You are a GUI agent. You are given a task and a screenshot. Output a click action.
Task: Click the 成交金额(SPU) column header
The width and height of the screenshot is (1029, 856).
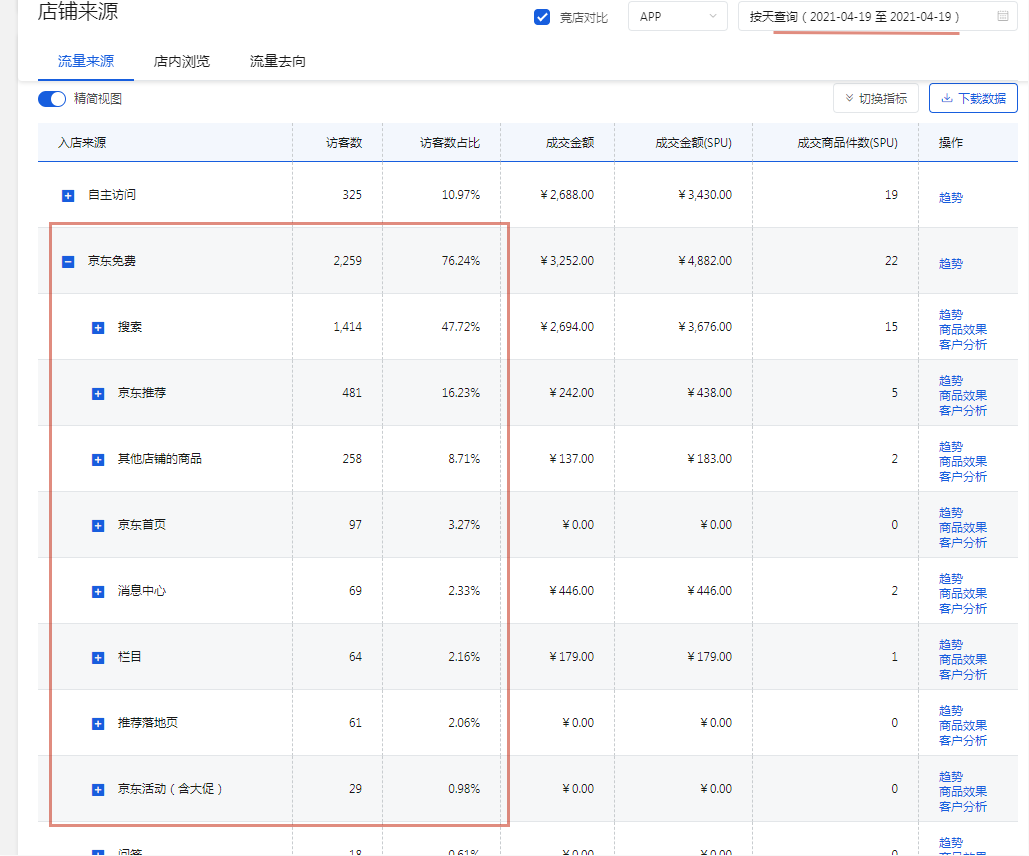pos(694,142)
